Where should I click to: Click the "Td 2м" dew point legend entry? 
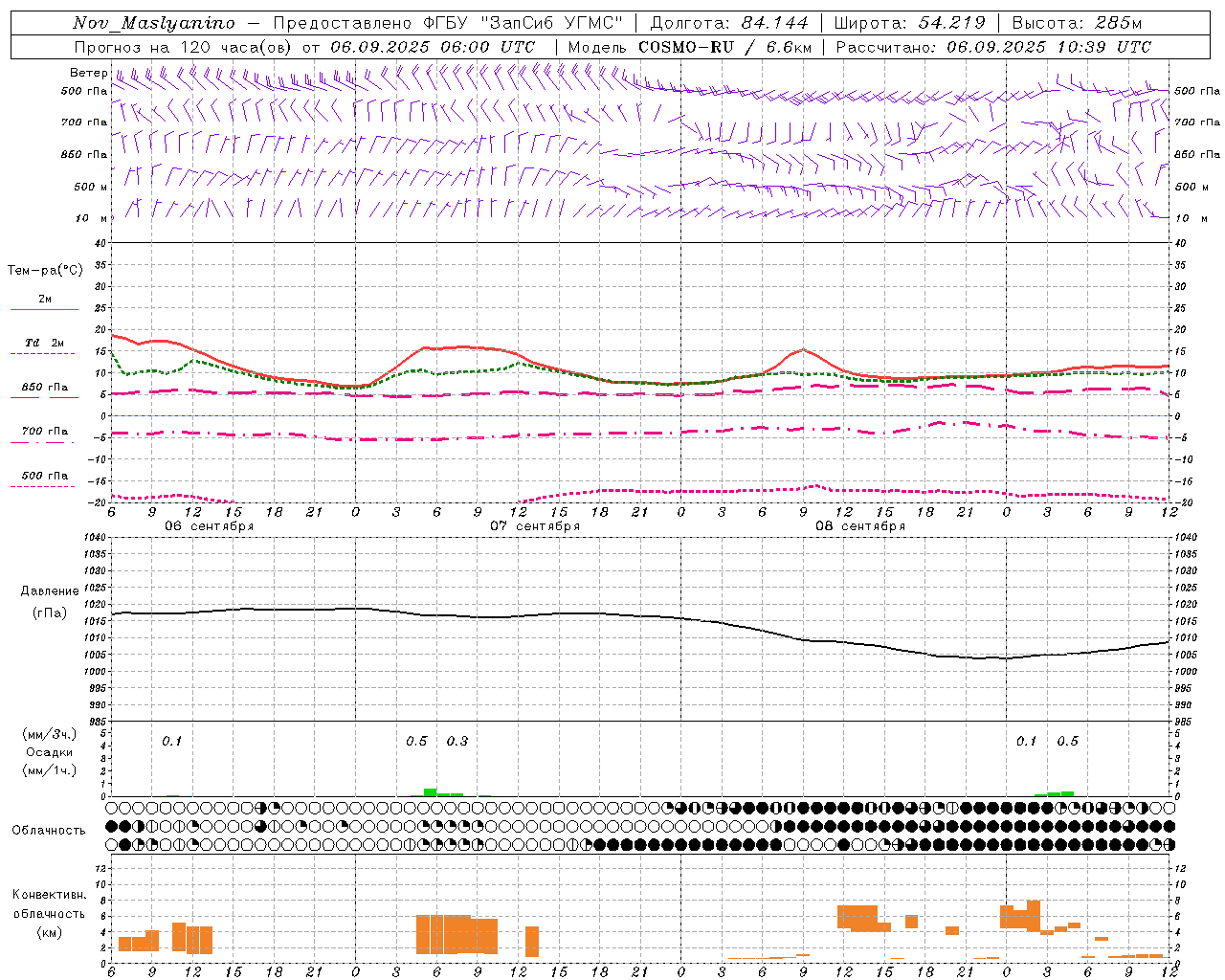44,343
